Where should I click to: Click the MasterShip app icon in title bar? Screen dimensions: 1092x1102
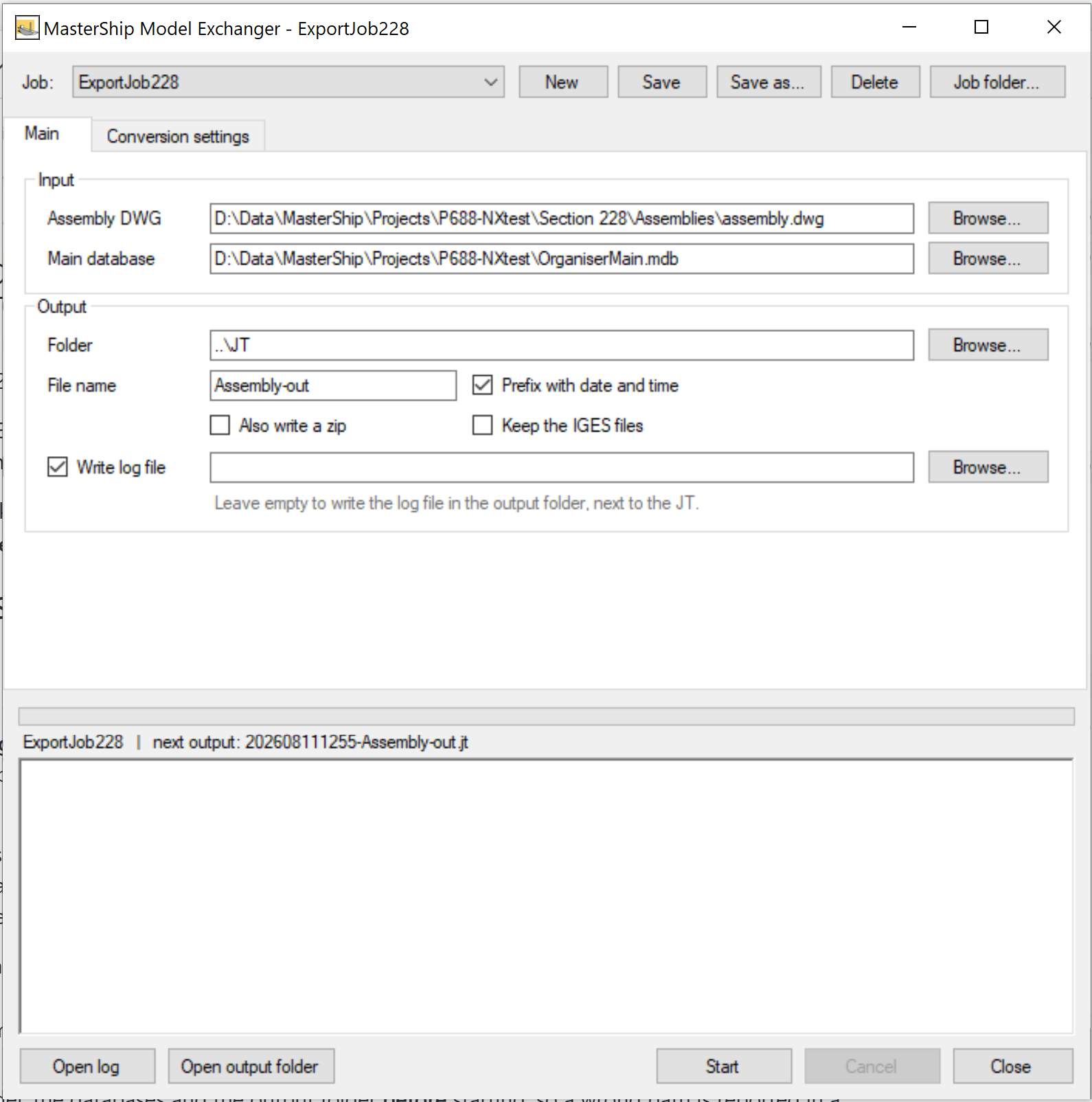27,28
